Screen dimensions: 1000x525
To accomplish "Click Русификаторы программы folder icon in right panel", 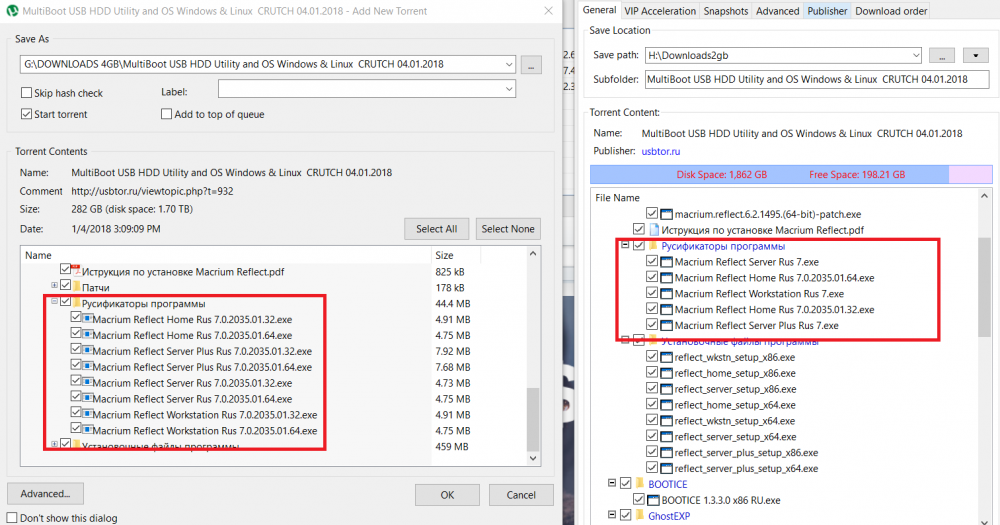I will point(653,246).
